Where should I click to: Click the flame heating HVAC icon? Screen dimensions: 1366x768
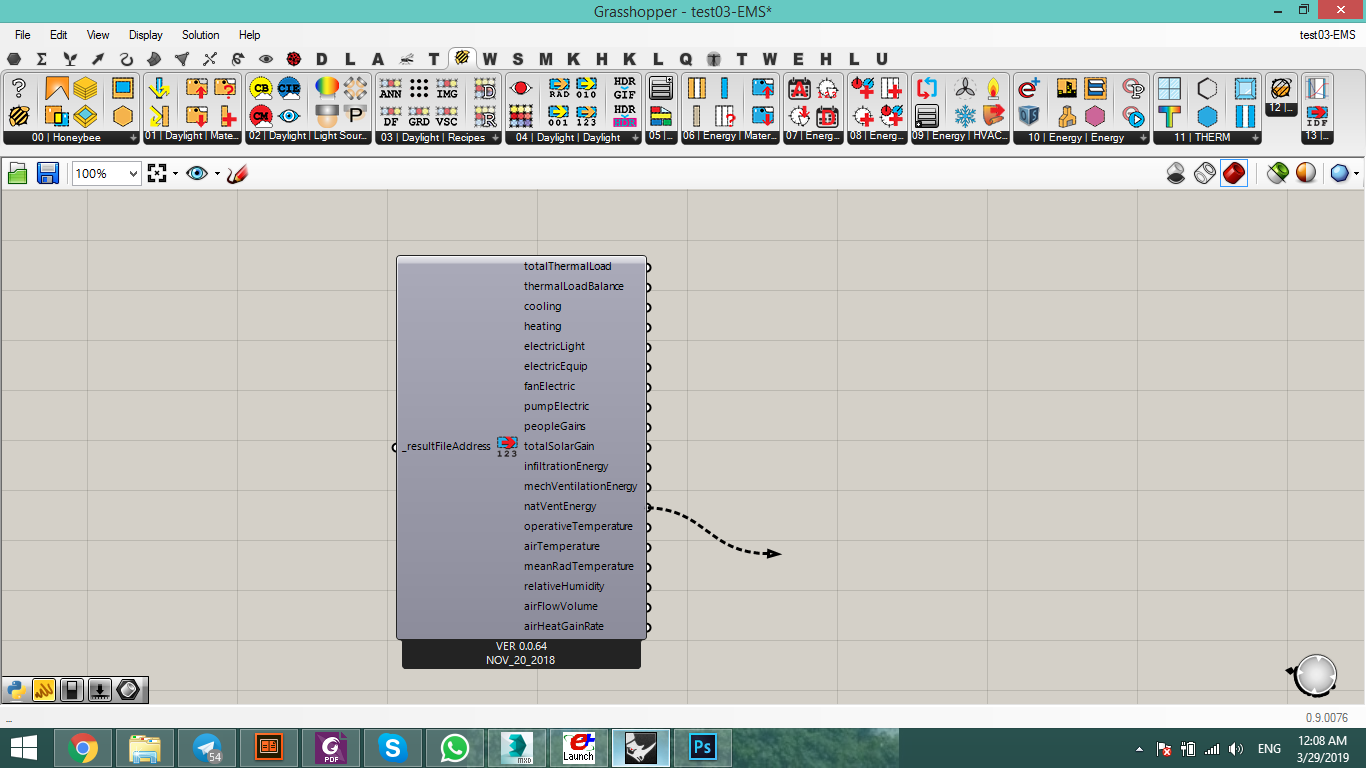point(993,88)
